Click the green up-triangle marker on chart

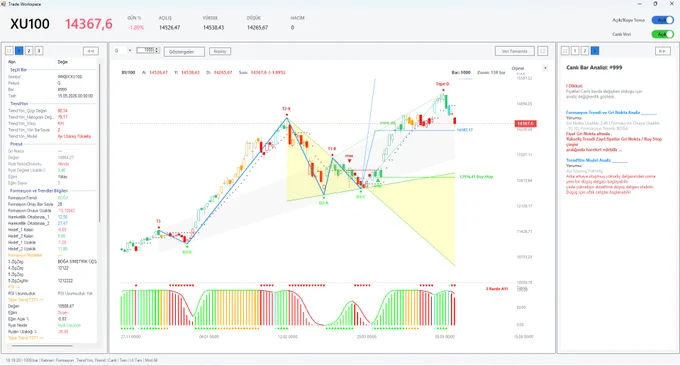[378, 180]
